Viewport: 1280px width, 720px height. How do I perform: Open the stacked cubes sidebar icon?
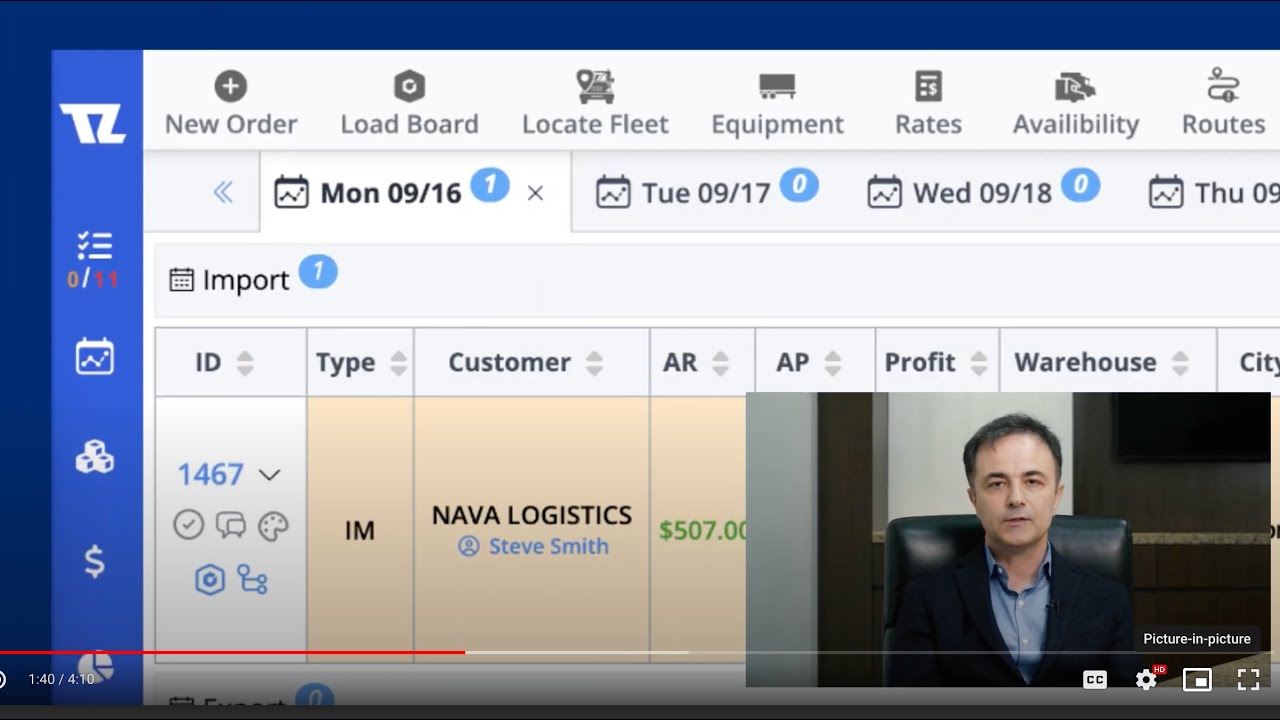tap(95, 458)
